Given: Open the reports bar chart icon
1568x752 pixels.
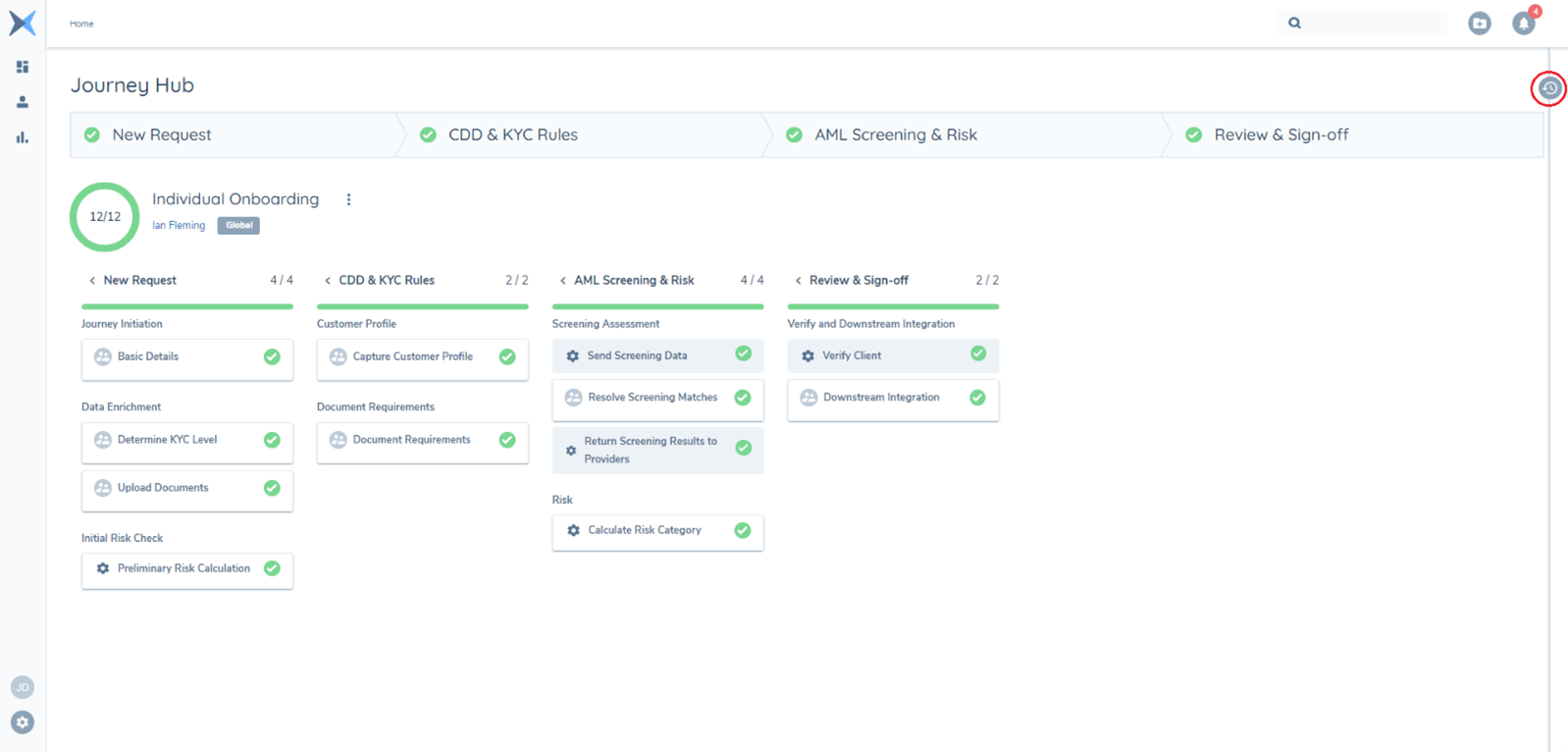Looking at the screenshot, I should click(23, 137).
